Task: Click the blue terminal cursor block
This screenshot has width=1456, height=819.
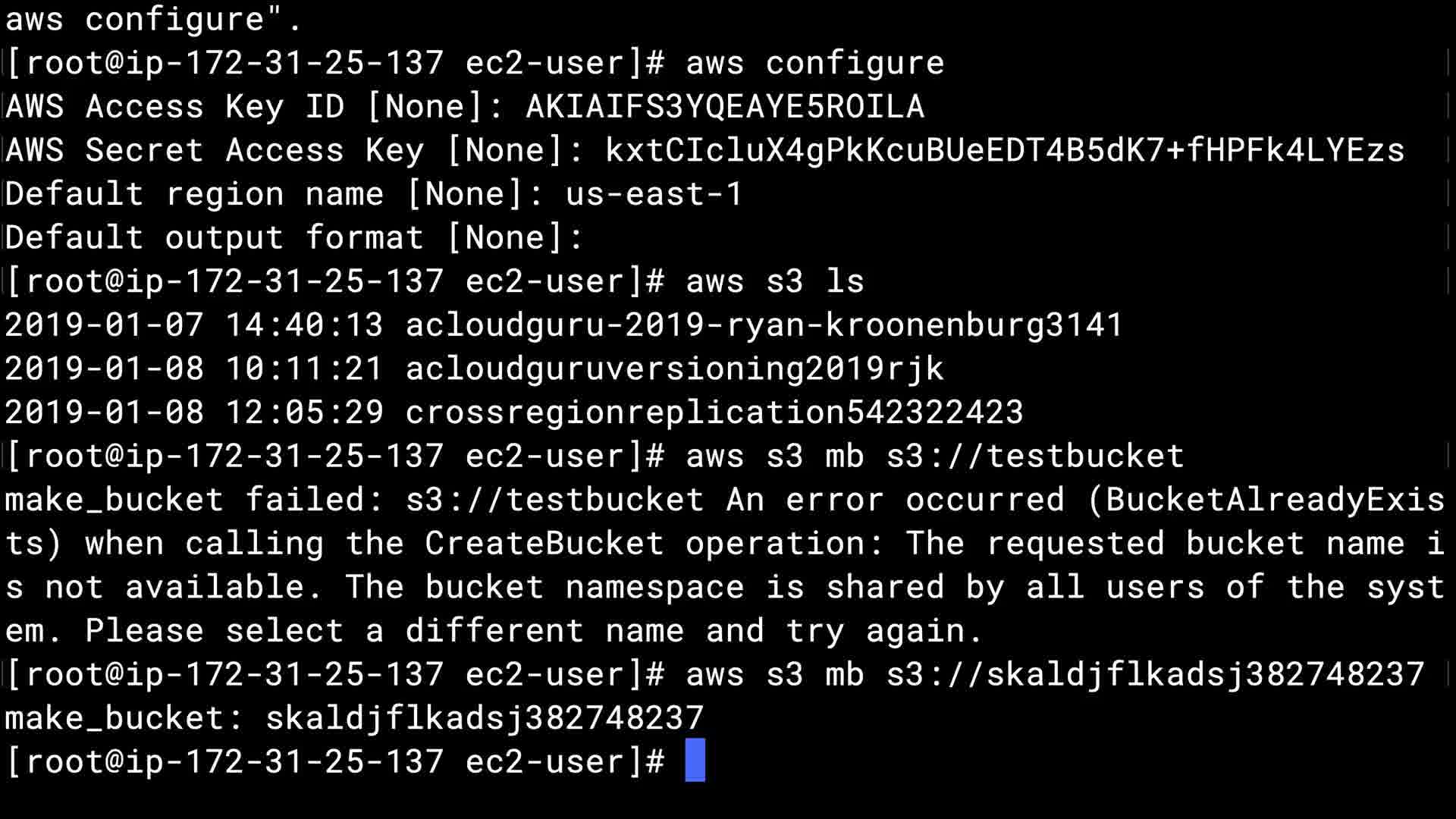Action: pos(695,760)
